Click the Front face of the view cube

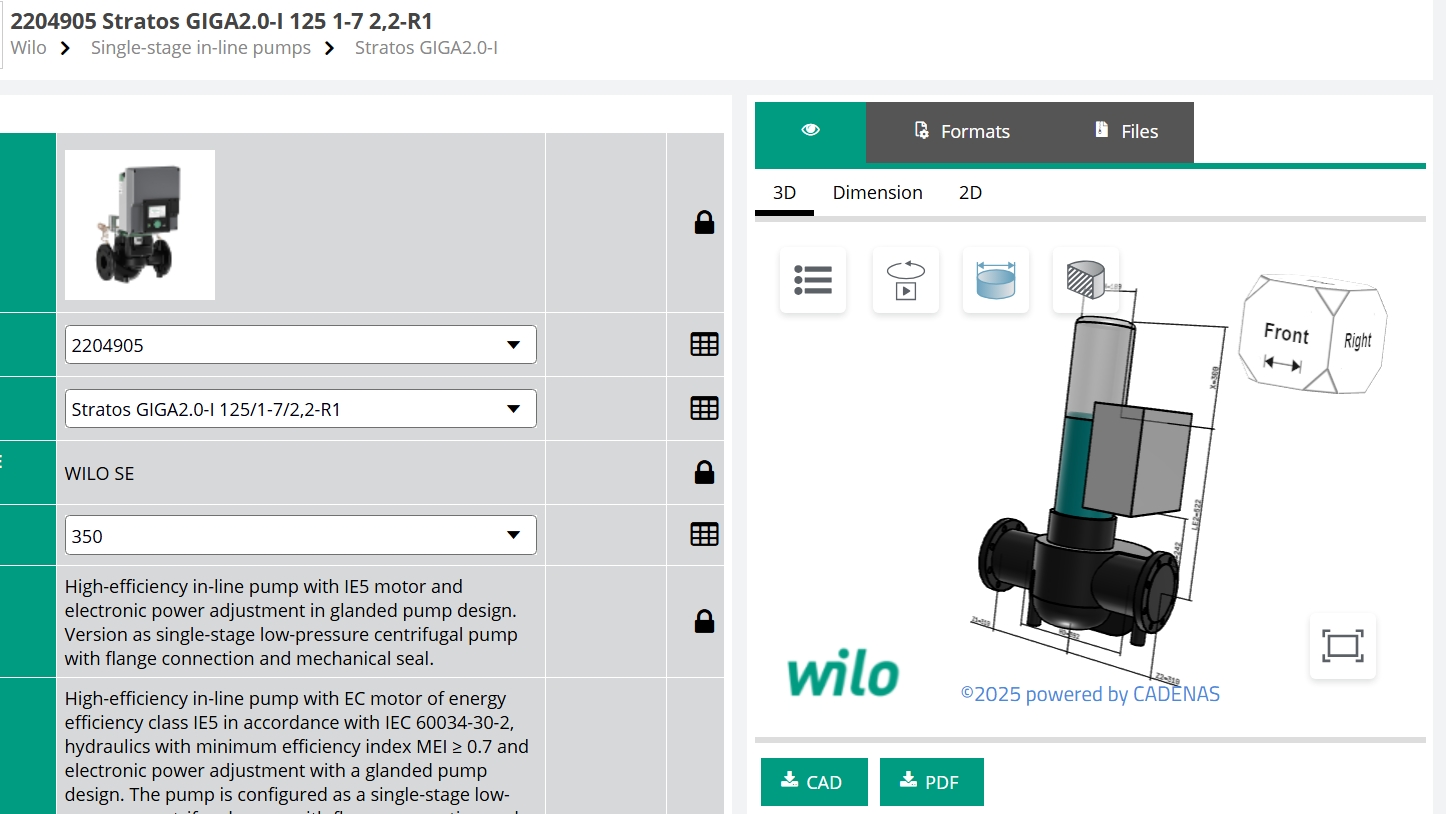coord(1285,335)
